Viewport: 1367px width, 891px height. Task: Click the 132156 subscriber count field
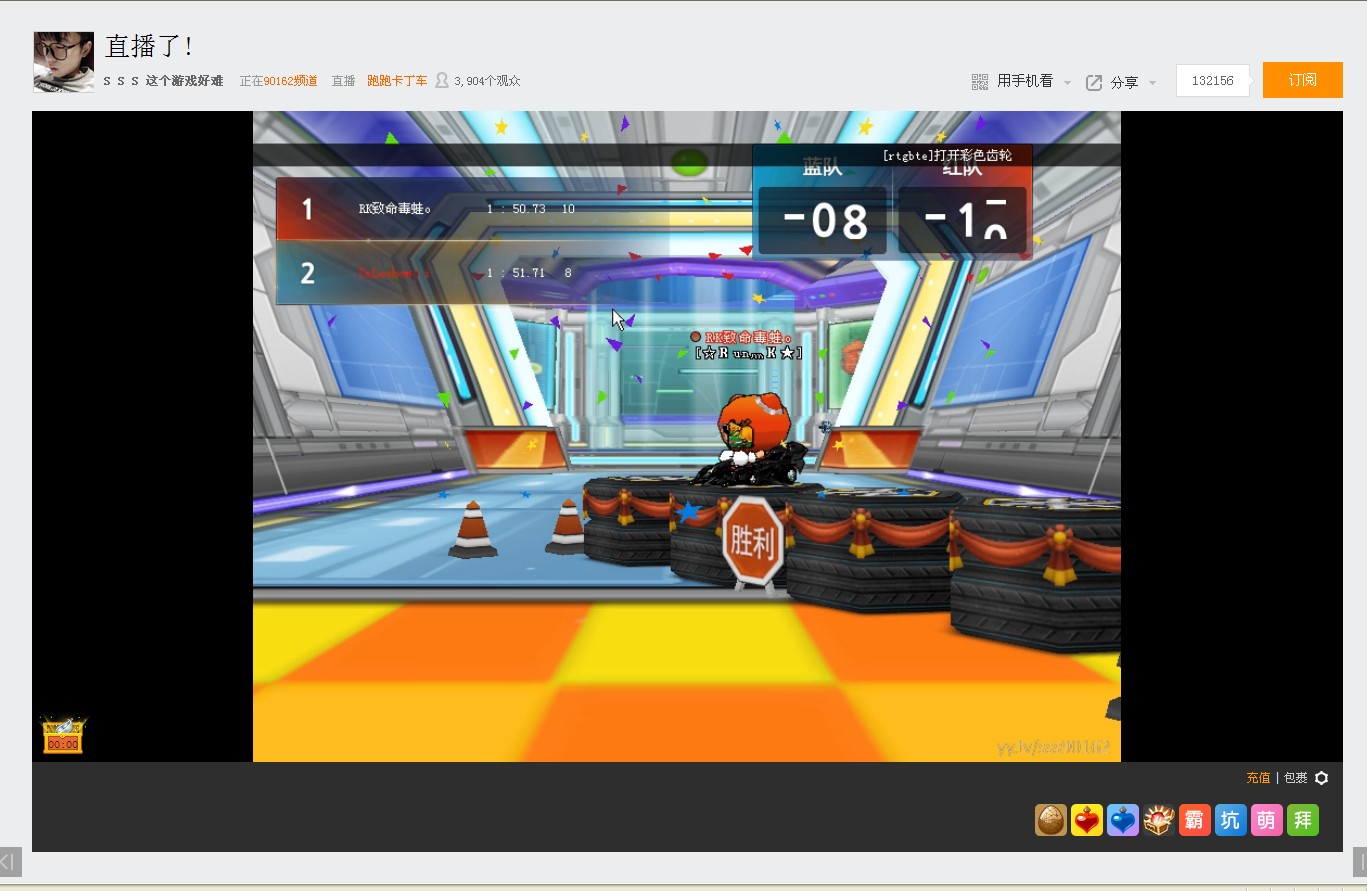tap(1213, 81)
